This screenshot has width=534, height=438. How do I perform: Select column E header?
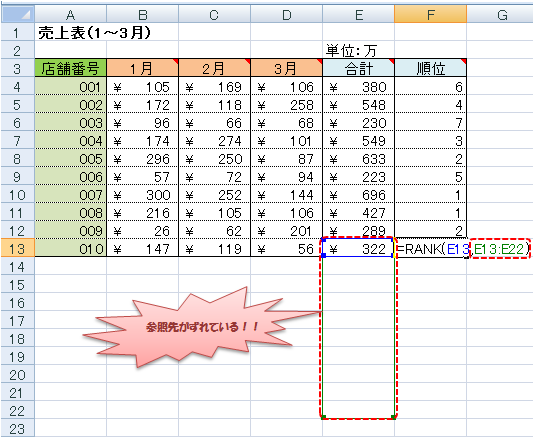[x=359, y=15]
